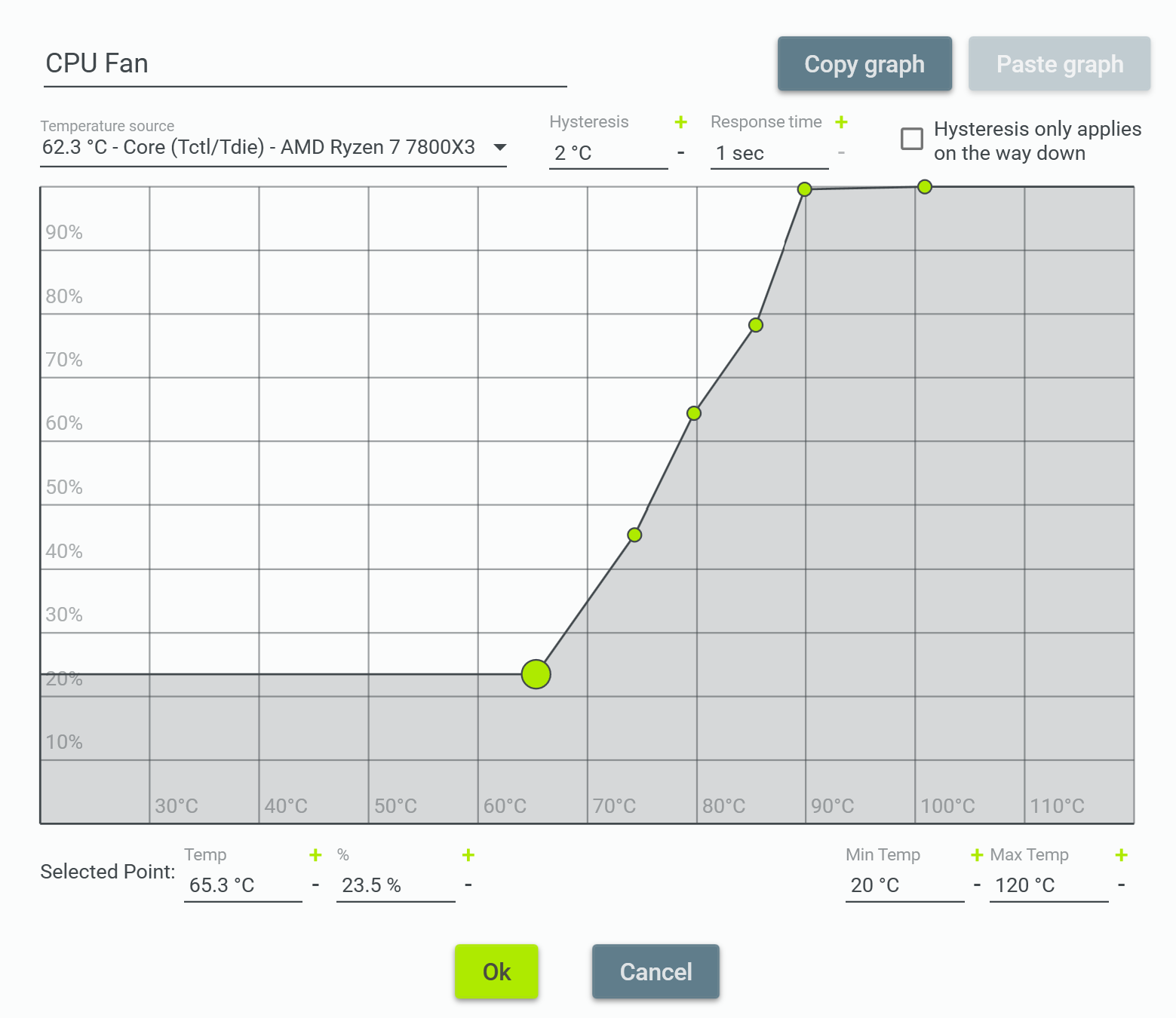Viewport: 1176px width, 1018px height.
Task: Decrease Hysteresis using the minus icon
Action: tap(681, 153)
